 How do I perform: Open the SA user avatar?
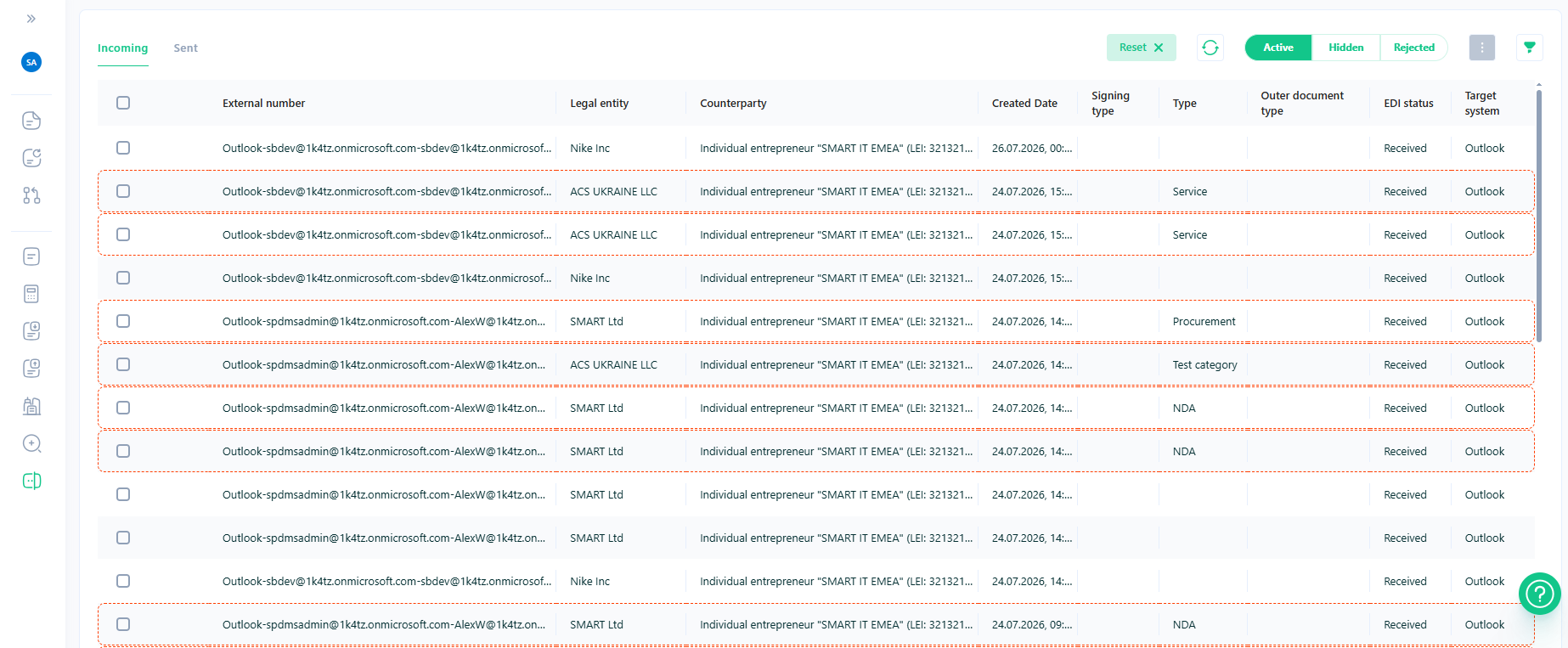pyautogui.click(x=31, y=62)
